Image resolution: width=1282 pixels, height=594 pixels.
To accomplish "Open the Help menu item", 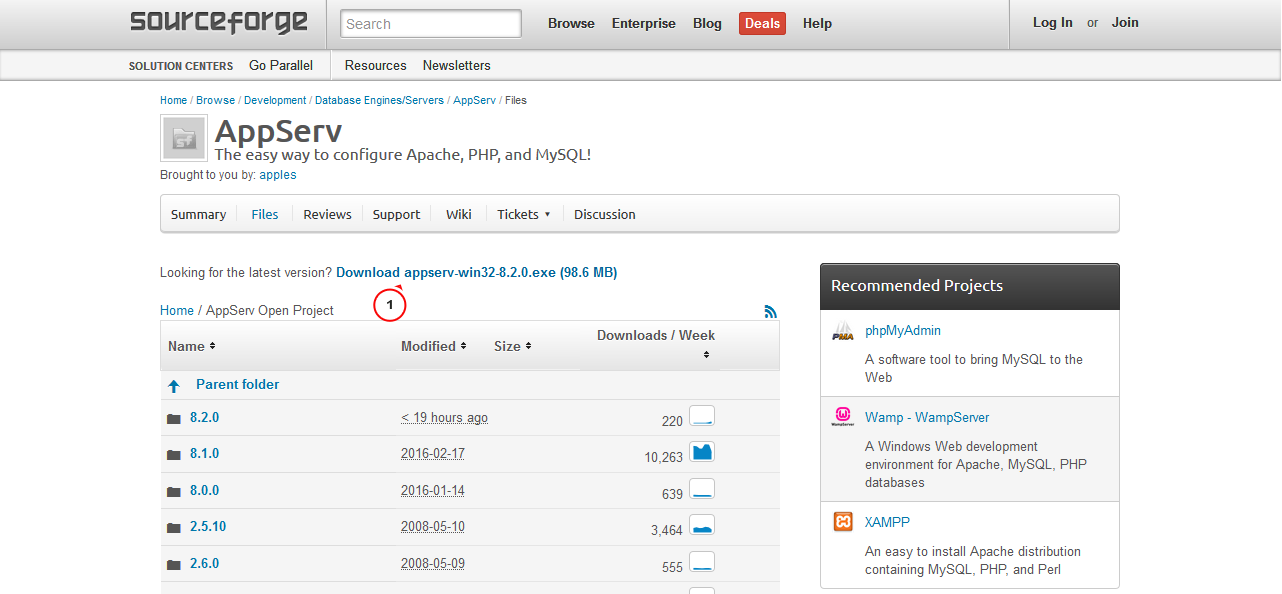I will [817, 23].
